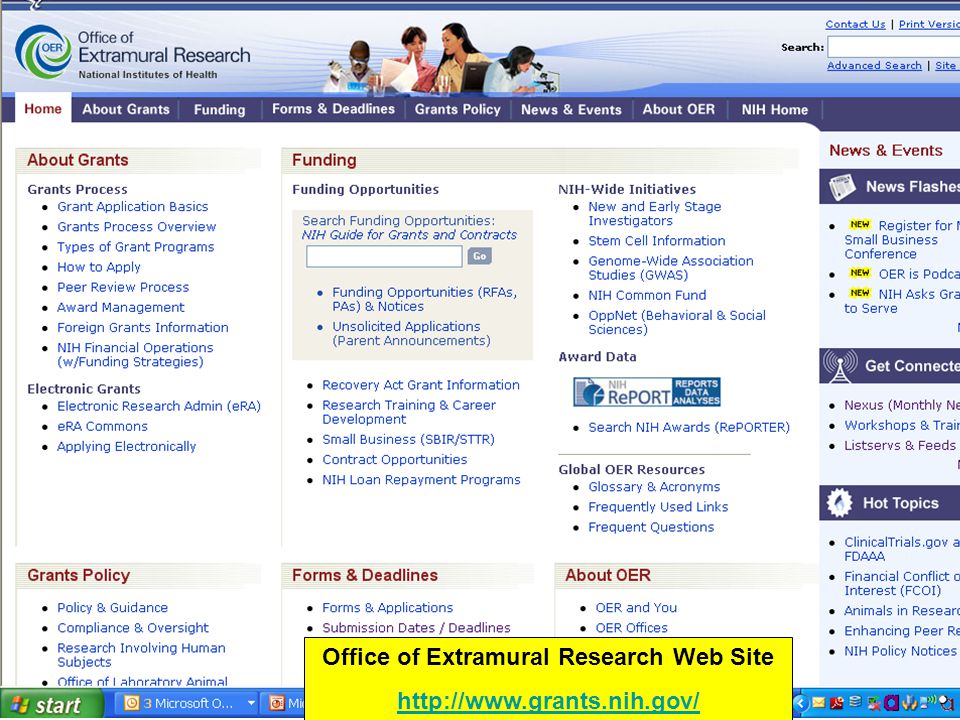Open the Financial Conflict of Interest (FCOI) link
960x720 pixels.
902,583
